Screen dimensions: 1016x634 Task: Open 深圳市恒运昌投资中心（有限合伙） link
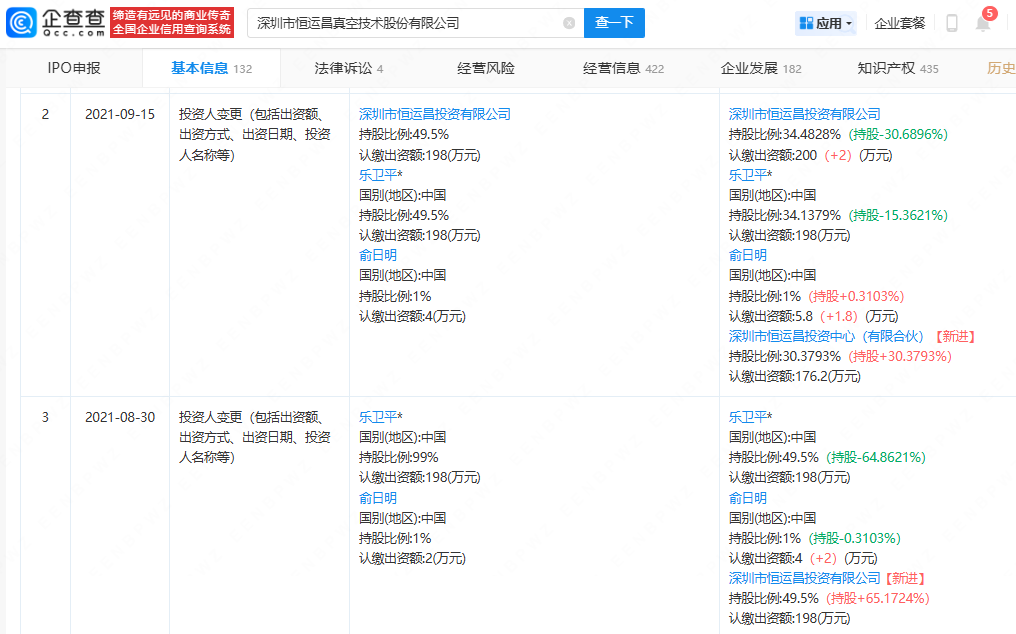(x=828, y=336)
